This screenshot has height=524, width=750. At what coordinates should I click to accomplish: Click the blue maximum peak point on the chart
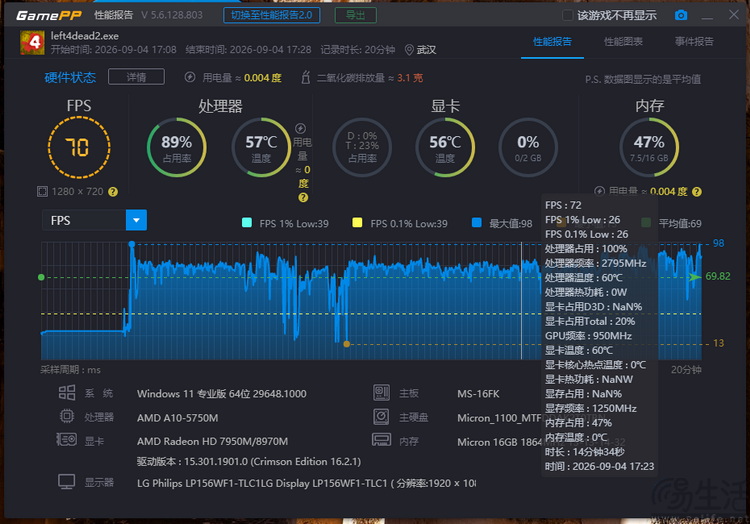click(x=132, y=244)
